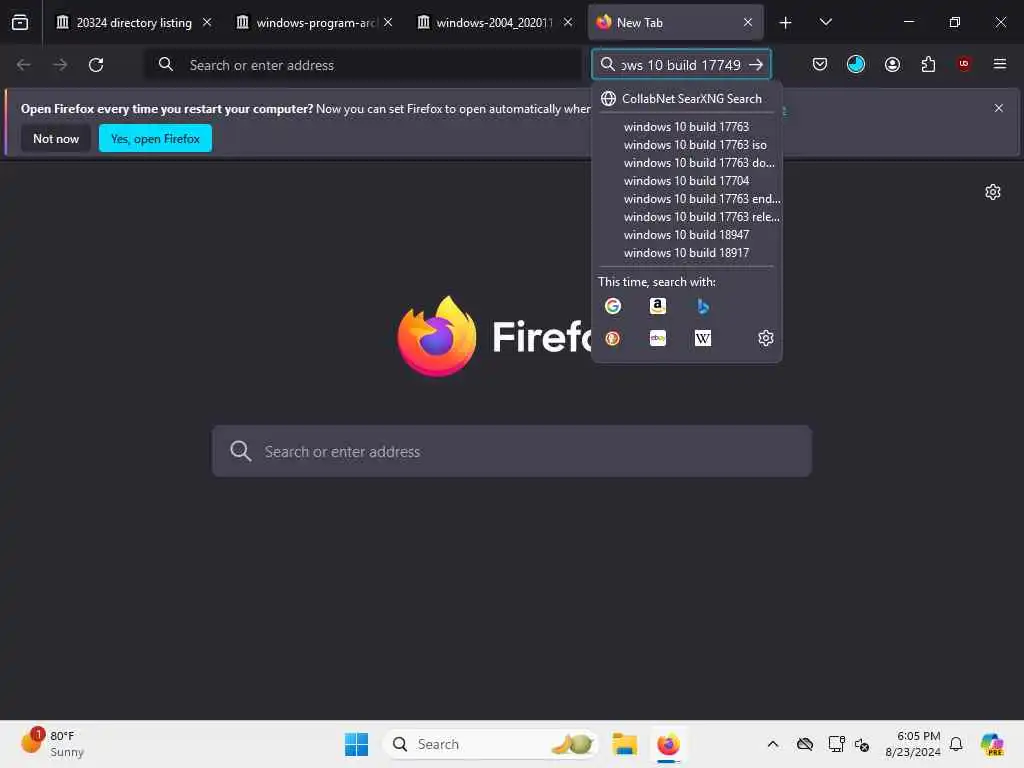Reload the current page
Image resolution: width=1024 pixels, height=768 pixels.
[x=96, y=65]
